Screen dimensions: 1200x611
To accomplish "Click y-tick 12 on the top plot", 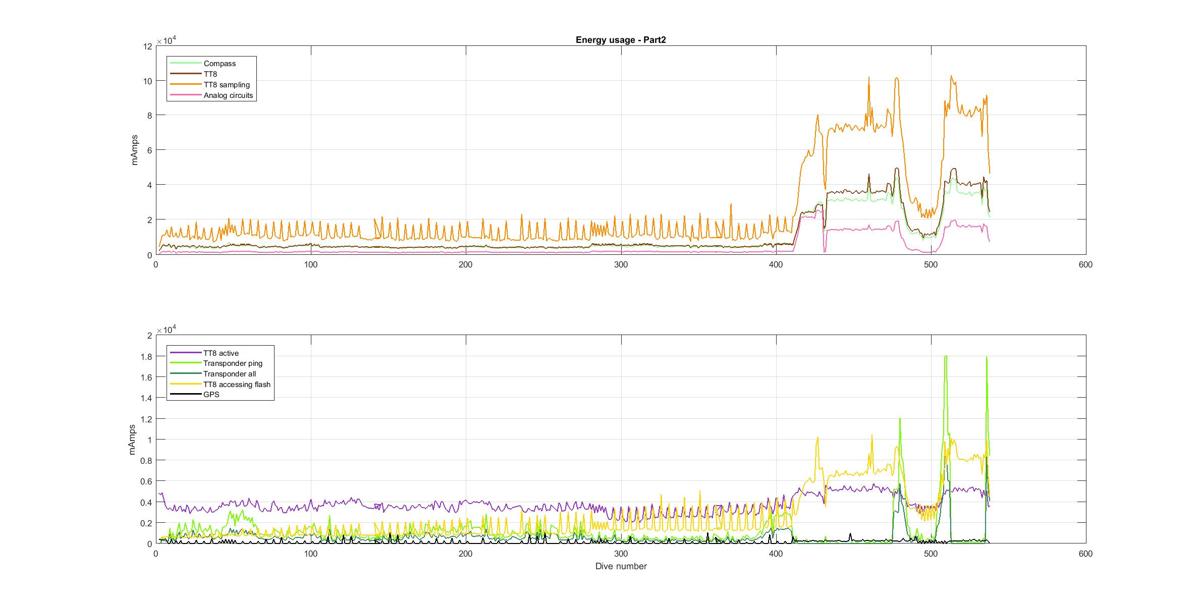I will point(147,46).
